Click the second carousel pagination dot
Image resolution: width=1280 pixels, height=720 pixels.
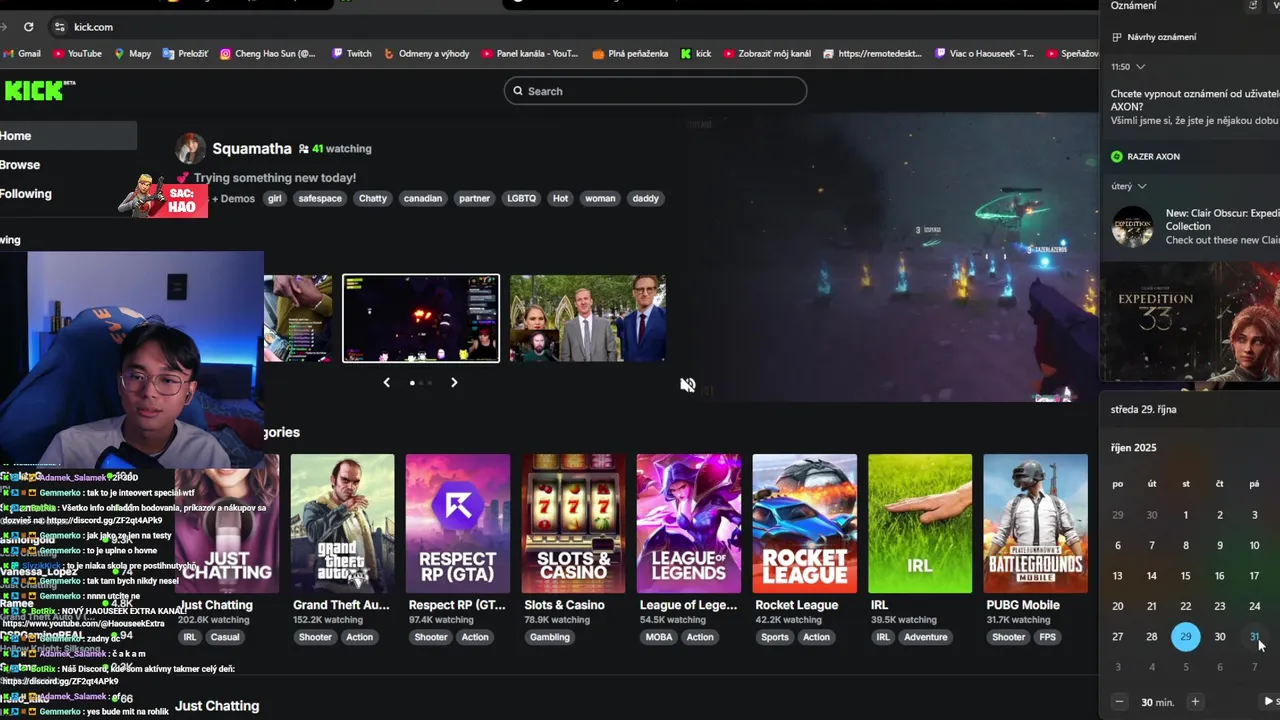[421, 383]
